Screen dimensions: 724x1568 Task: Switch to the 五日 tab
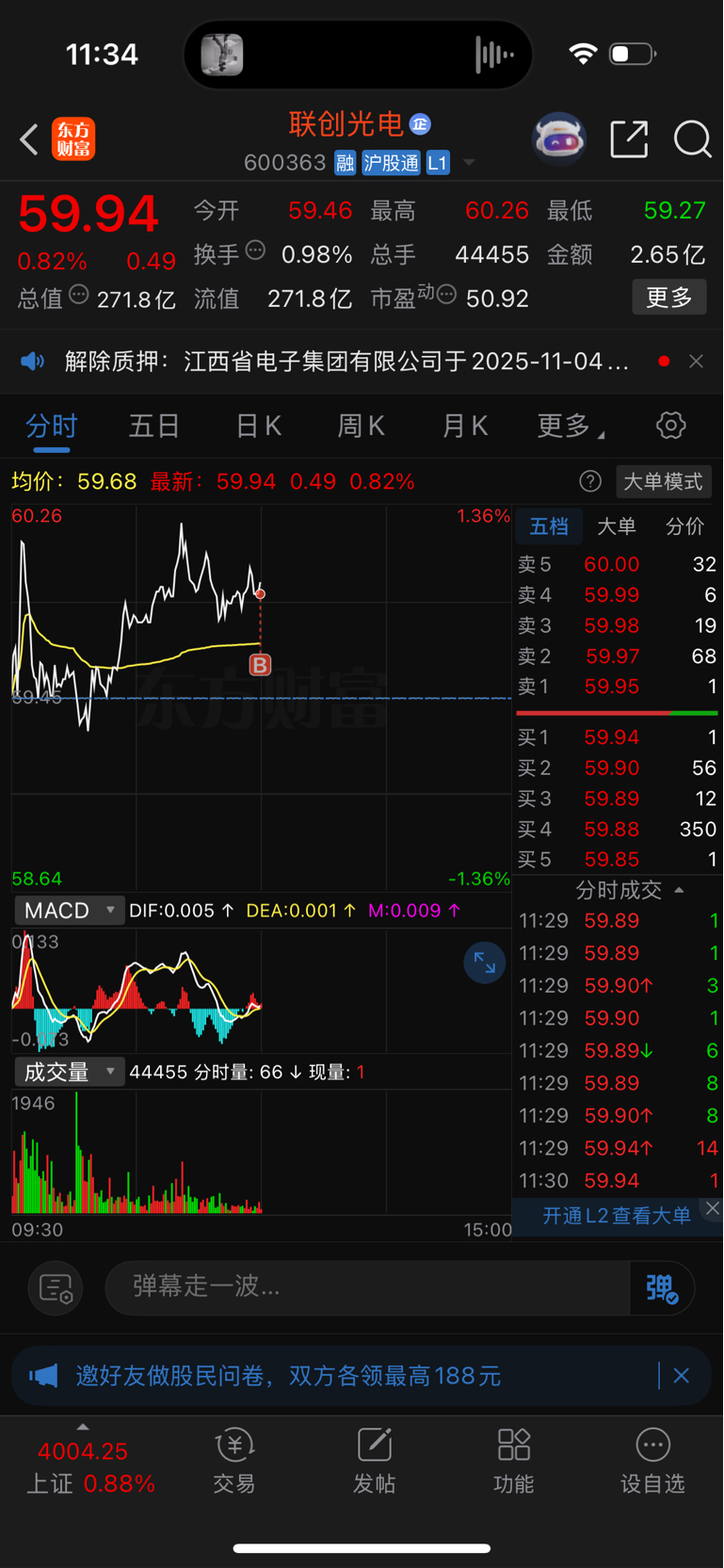[154, 427]
